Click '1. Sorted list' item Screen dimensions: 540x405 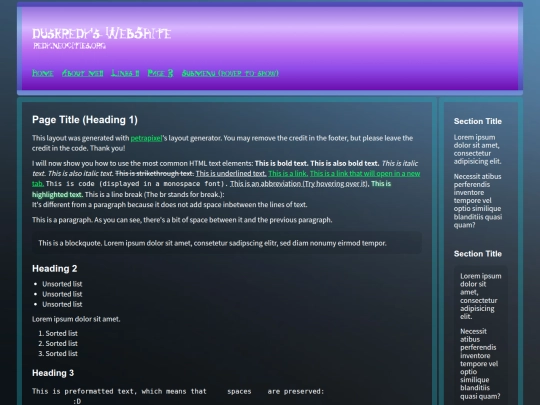(58, 333)
